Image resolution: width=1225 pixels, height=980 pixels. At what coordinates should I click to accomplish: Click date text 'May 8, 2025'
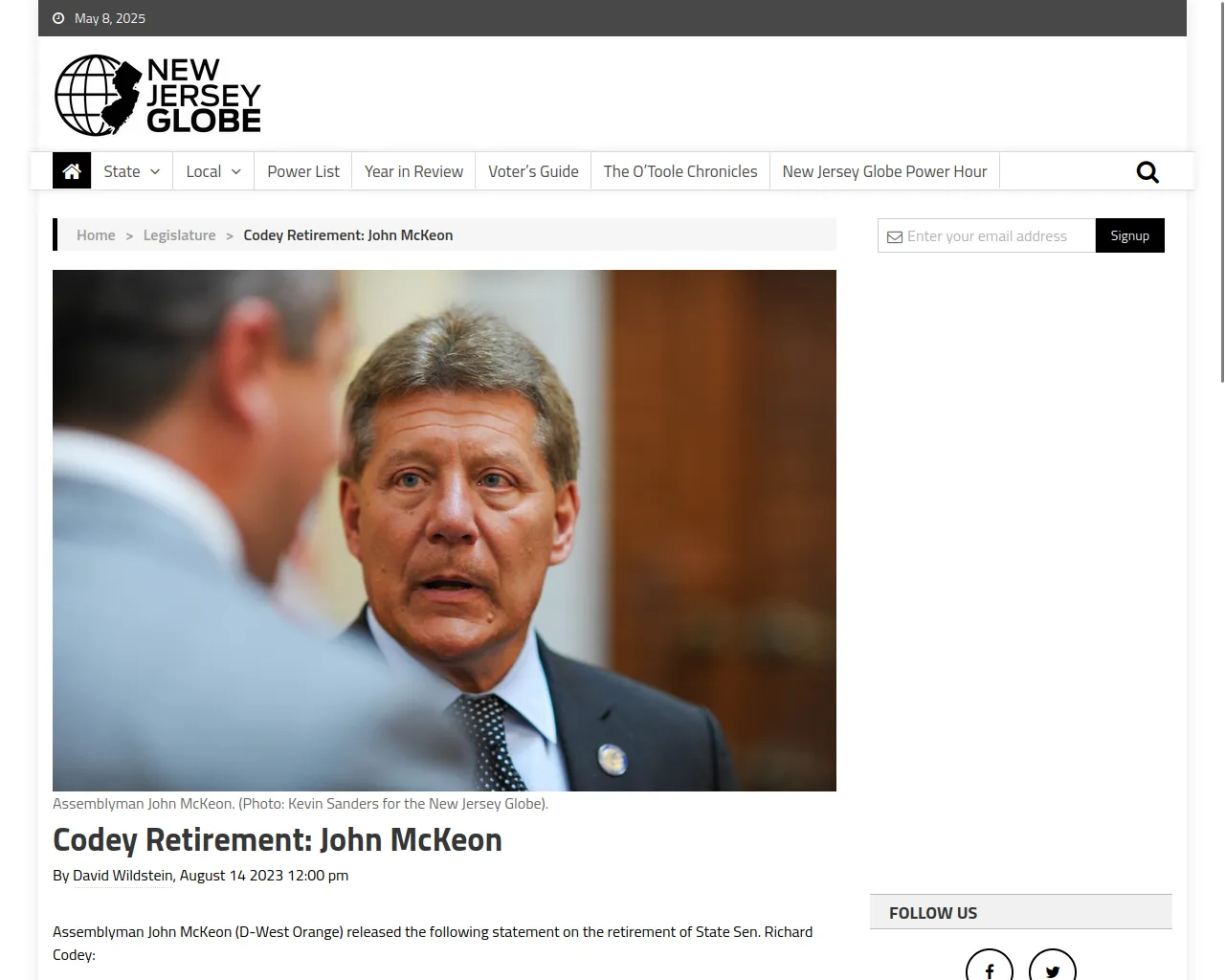click(110, 18)
